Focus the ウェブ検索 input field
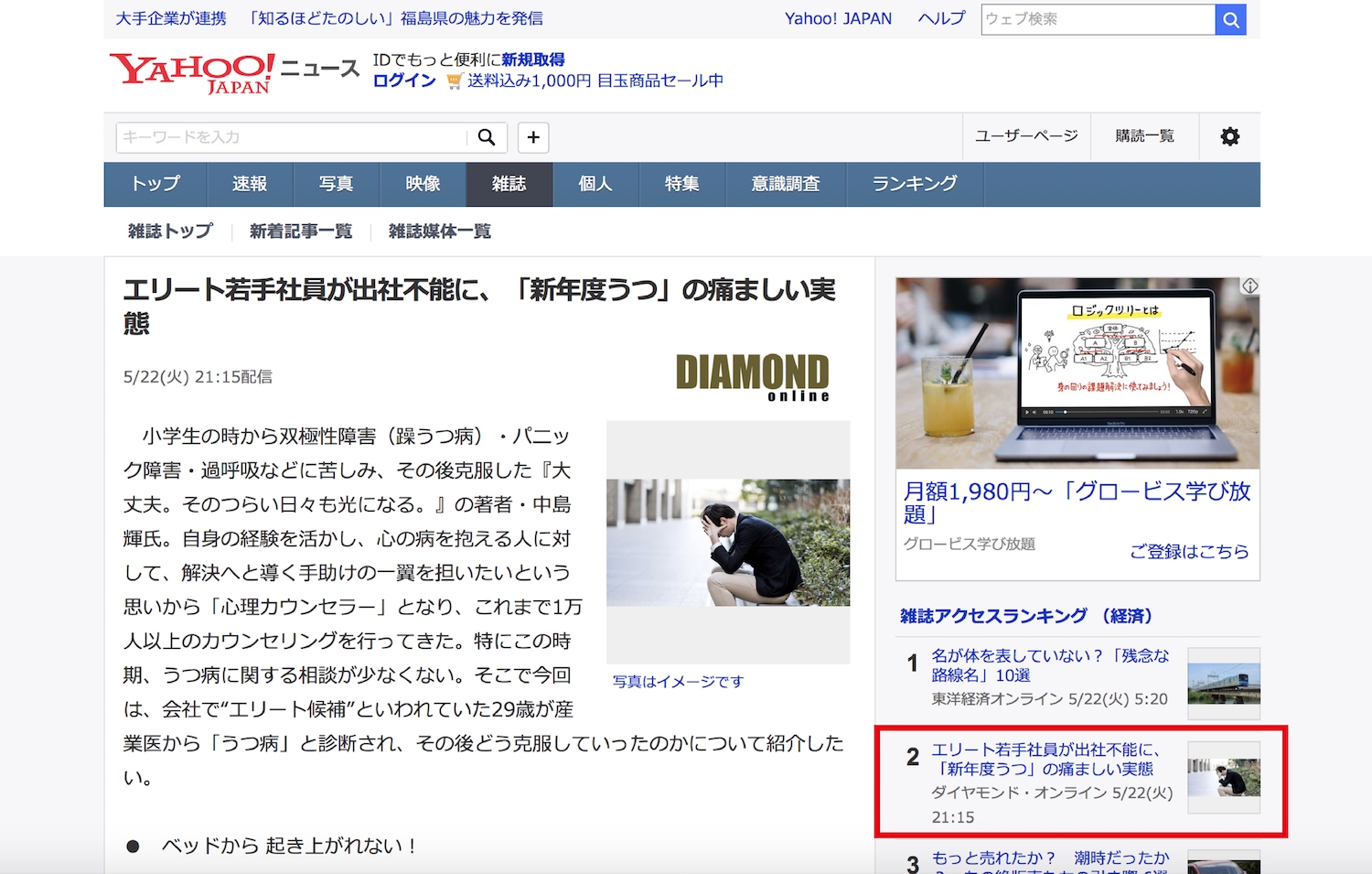This screenshot has height=874, width=1372. 1098,19
